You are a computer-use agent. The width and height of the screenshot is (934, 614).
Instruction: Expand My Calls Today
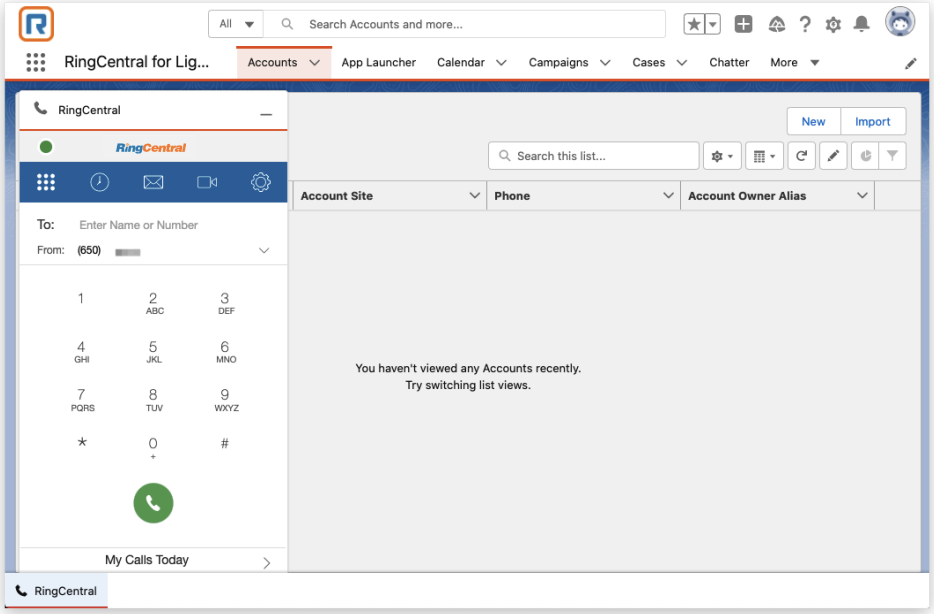pyautogui.click(x=153, y=560)
